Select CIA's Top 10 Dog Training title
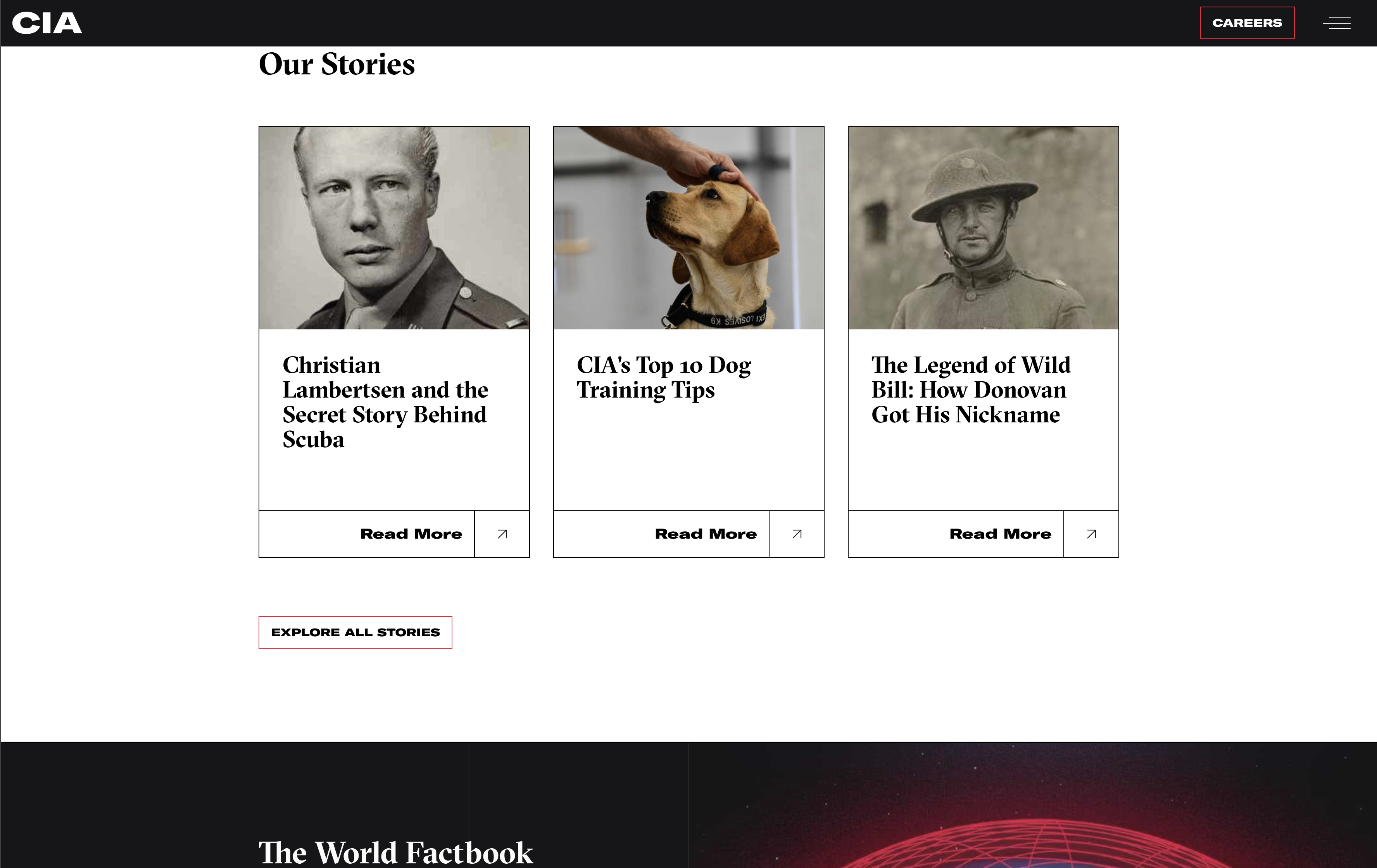 tap(664, 378)
